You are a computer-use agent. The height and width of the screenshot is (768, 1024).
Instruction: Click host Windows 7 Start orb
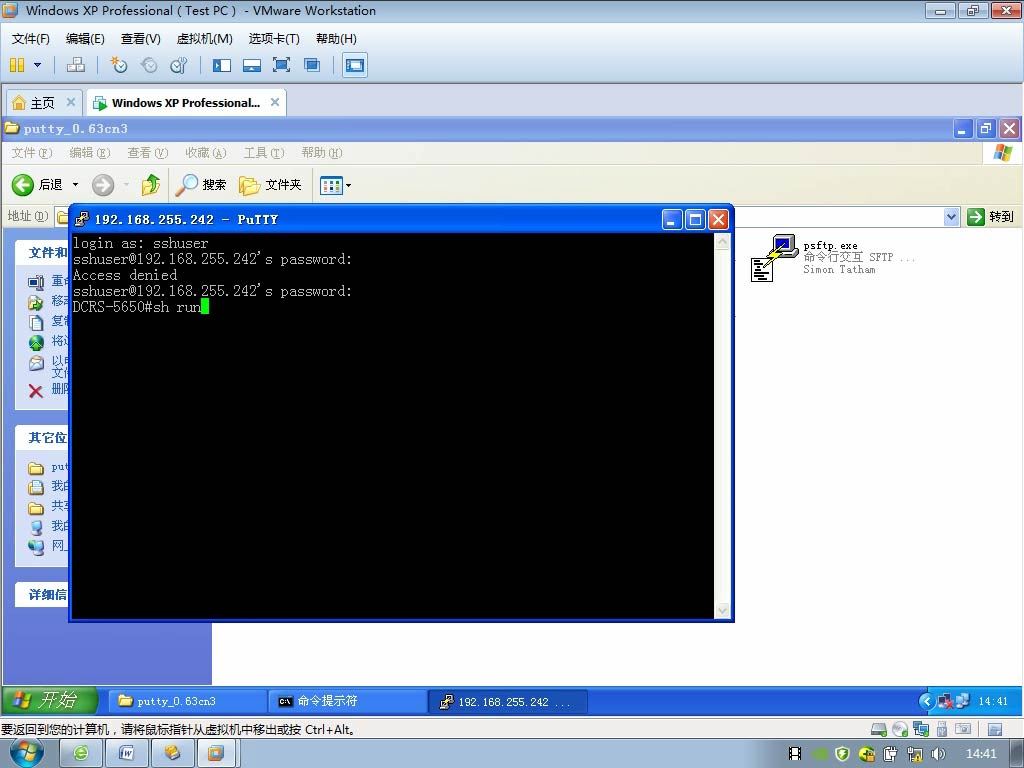(x=27, y=754)
